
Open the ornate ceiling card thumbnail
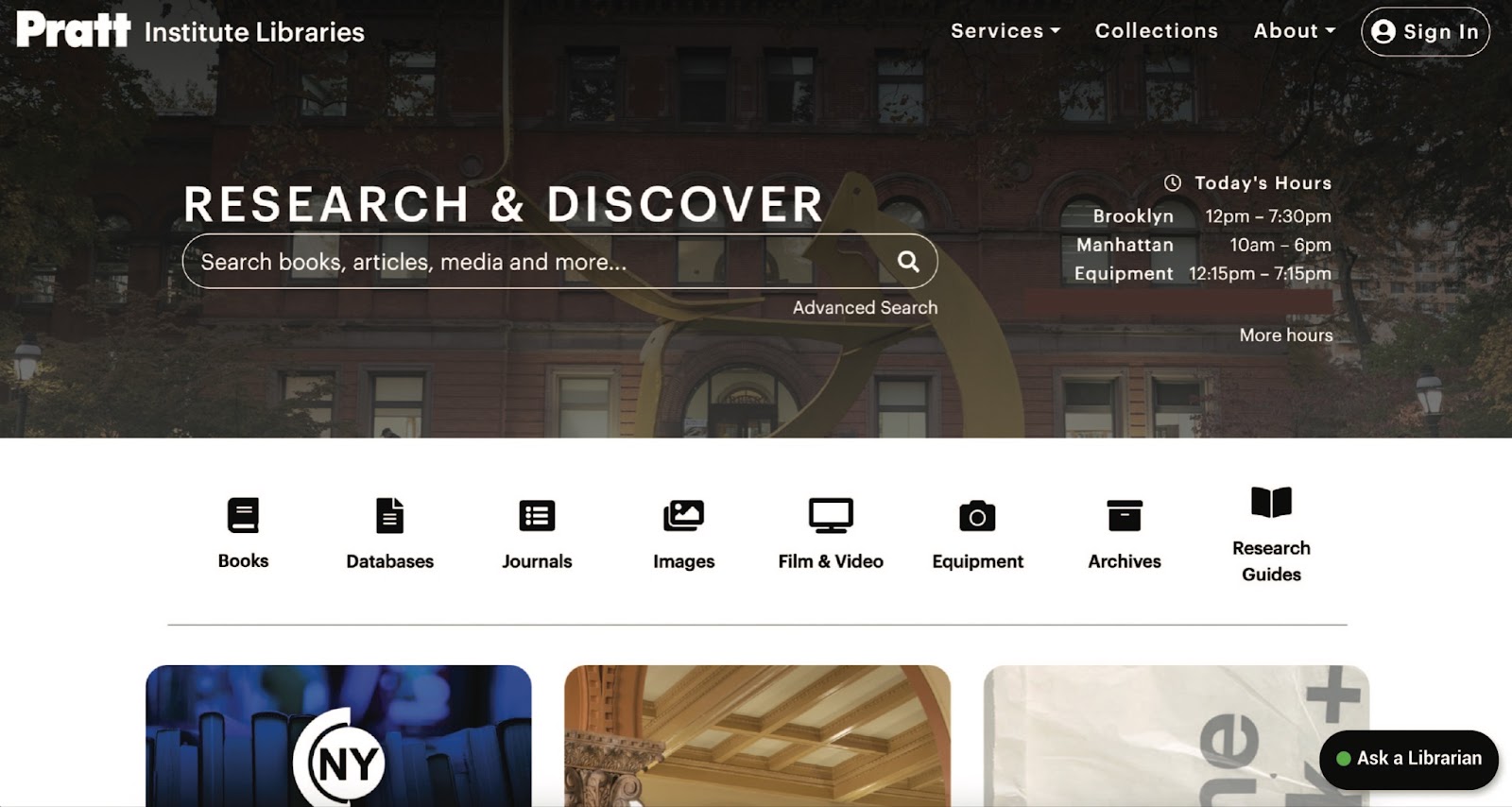pyautogui.click(x=757, y=736)
